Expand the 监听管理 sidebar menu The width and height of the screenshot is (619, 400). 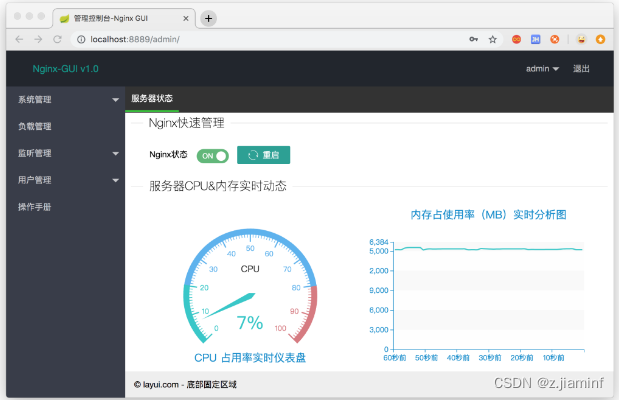coord(66,153)
